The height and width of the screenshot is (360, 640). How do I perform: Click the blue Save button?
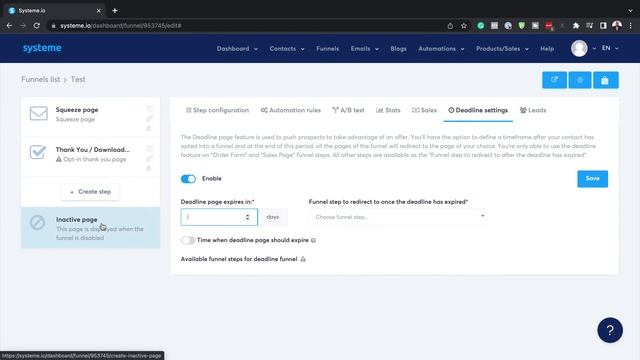tap(592, 179)
